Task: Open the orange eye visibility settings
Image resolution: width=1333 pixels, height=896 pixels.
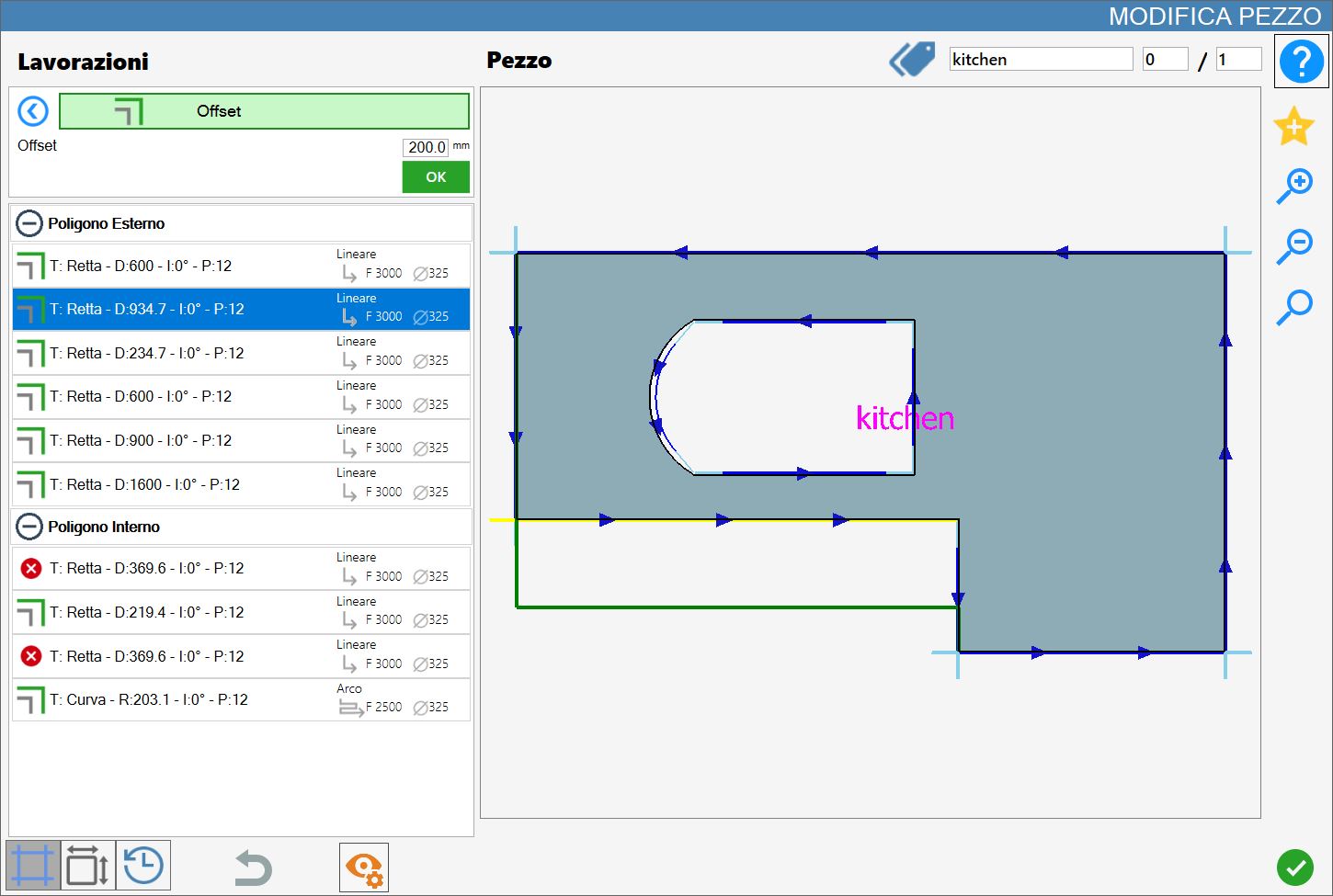Action: (x=364, y=868)
